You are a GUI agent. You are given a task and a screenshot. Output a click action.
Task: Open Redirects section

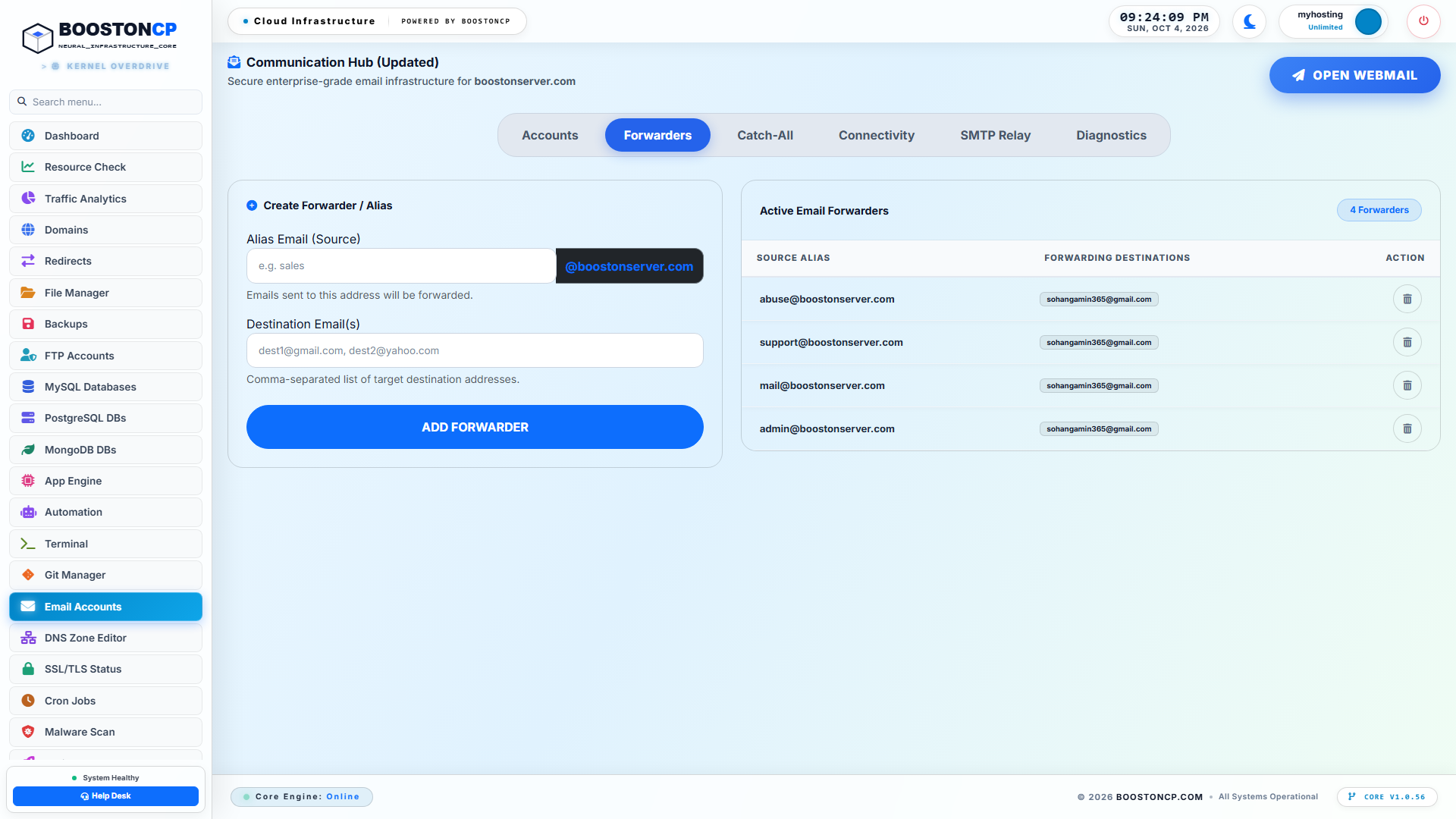coord(105,261)
